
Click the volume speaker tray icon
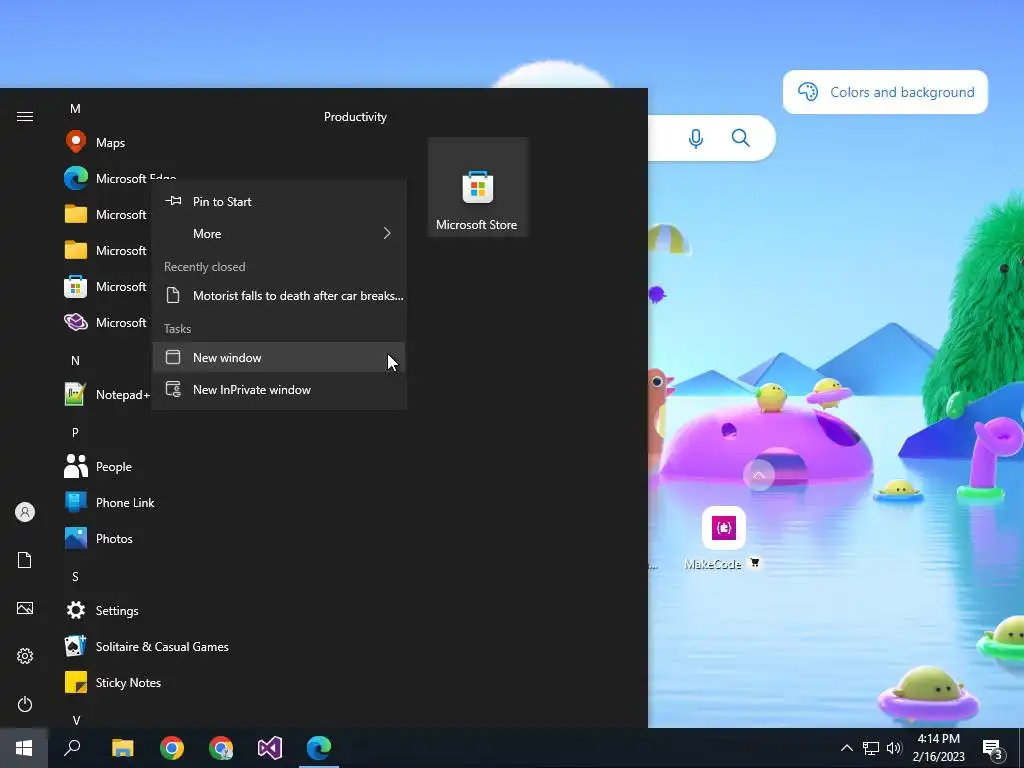click(894, 748)
